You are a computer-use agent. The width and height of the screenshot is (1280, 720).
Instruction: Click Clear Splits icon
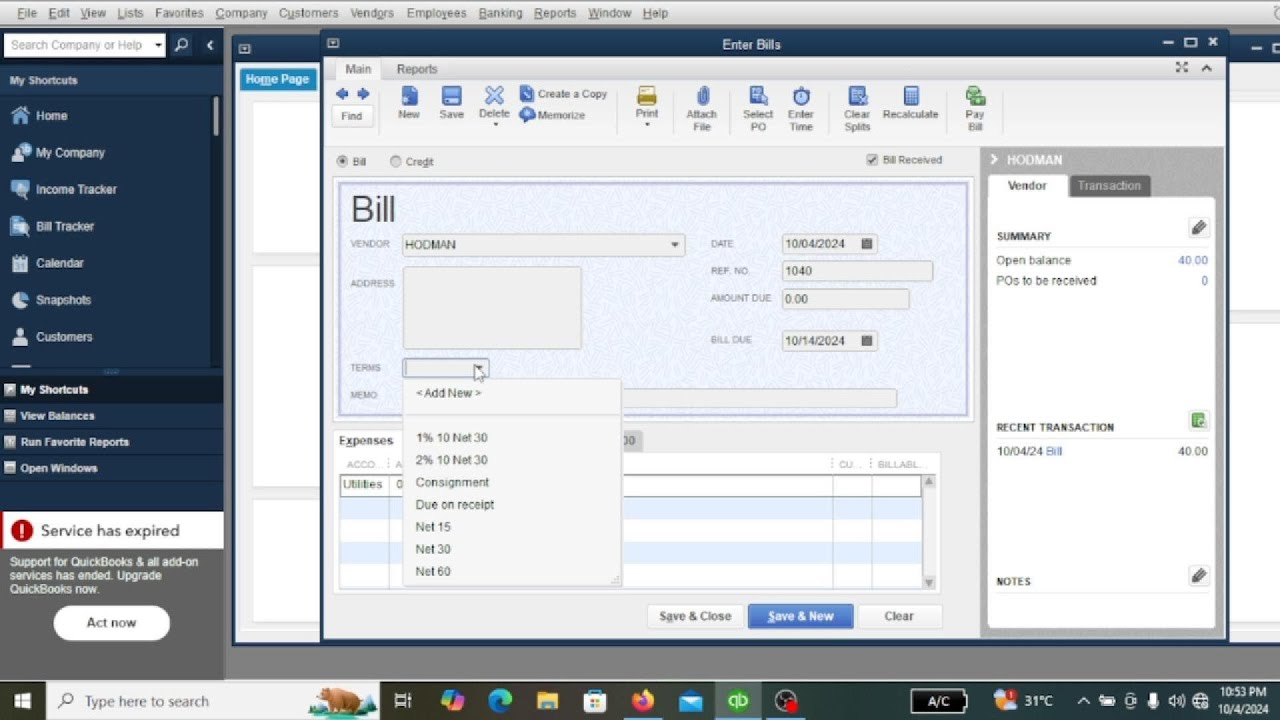click(x=857, y=108)
